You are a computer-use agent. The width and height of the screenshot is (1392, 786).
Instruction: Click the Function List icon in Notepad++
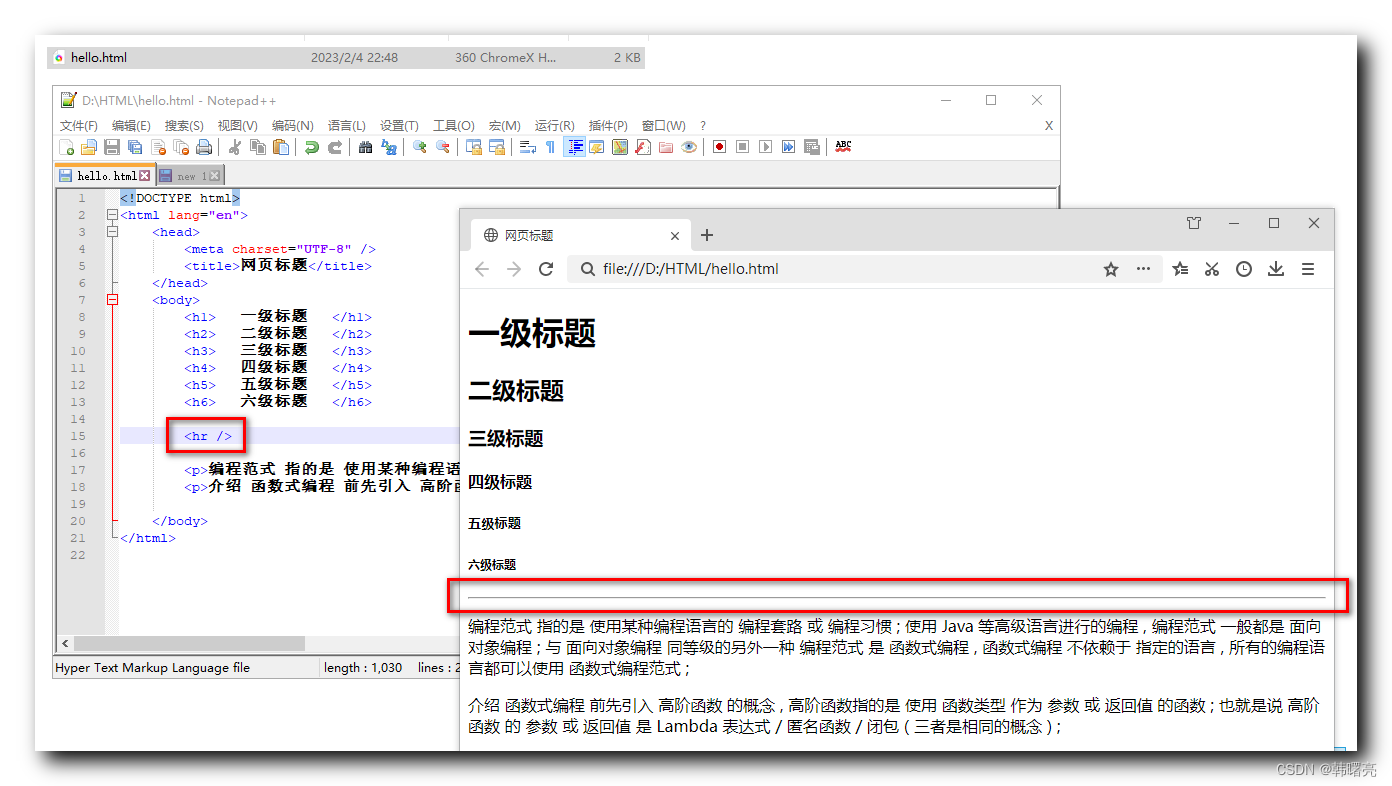click(x=642, y=147)
